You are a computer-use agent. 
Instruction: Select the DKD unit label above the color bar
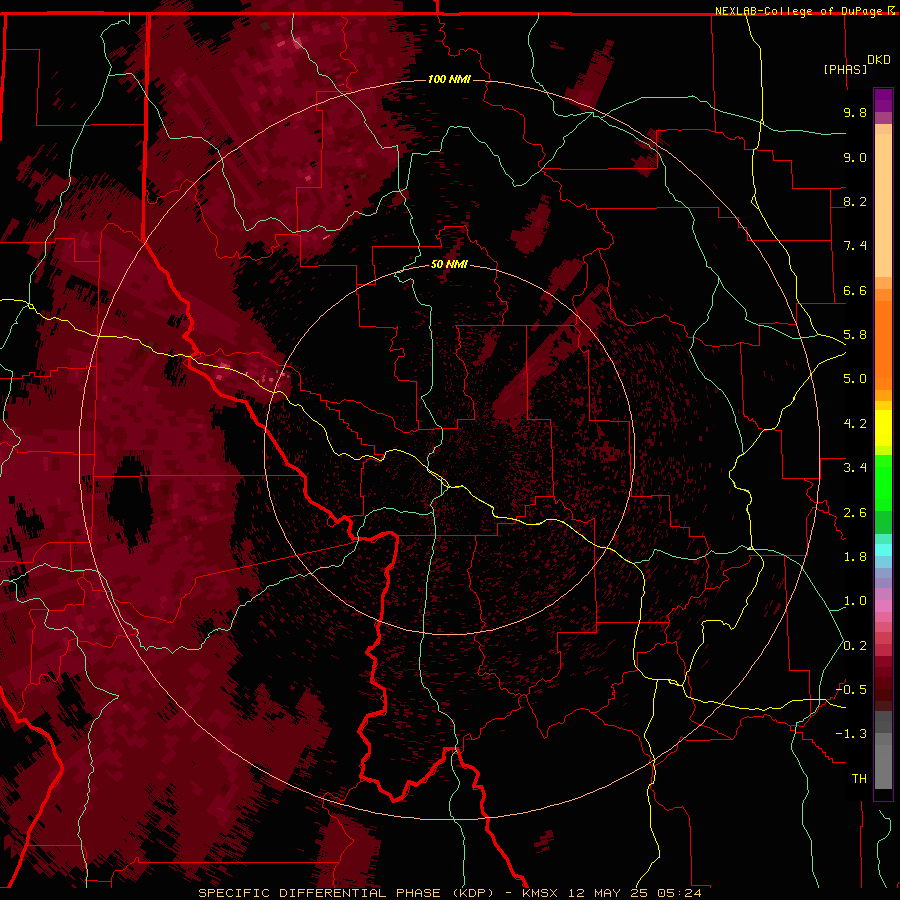(x=879, y=60)
